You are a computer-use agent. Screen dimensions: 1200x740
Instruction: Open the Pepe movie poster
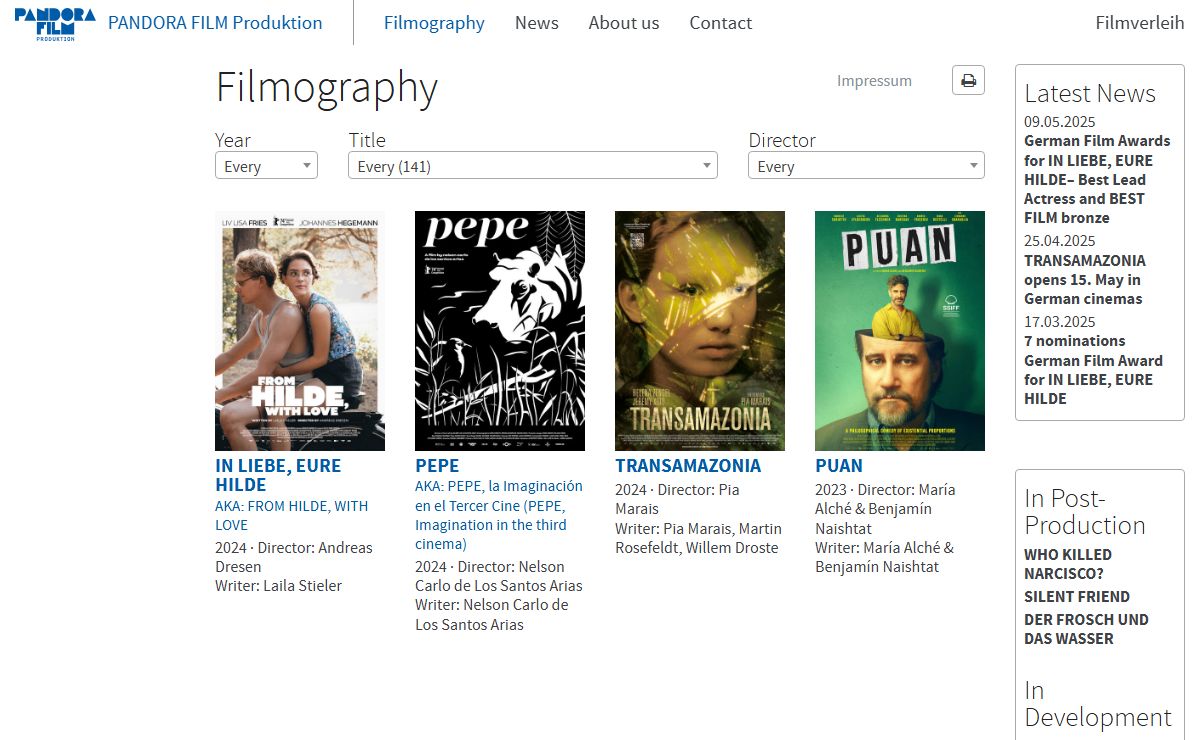tap(500, 331)
